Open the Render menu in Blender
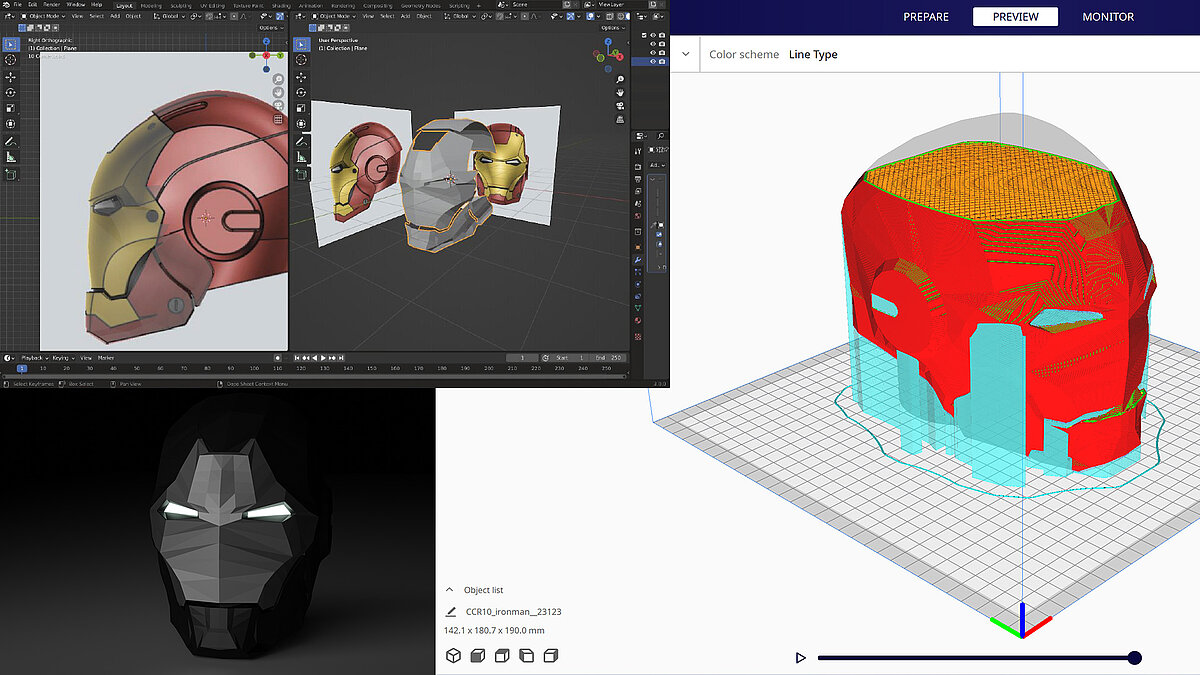This screenshot has height=675, width=1200. tap(51, 5)
